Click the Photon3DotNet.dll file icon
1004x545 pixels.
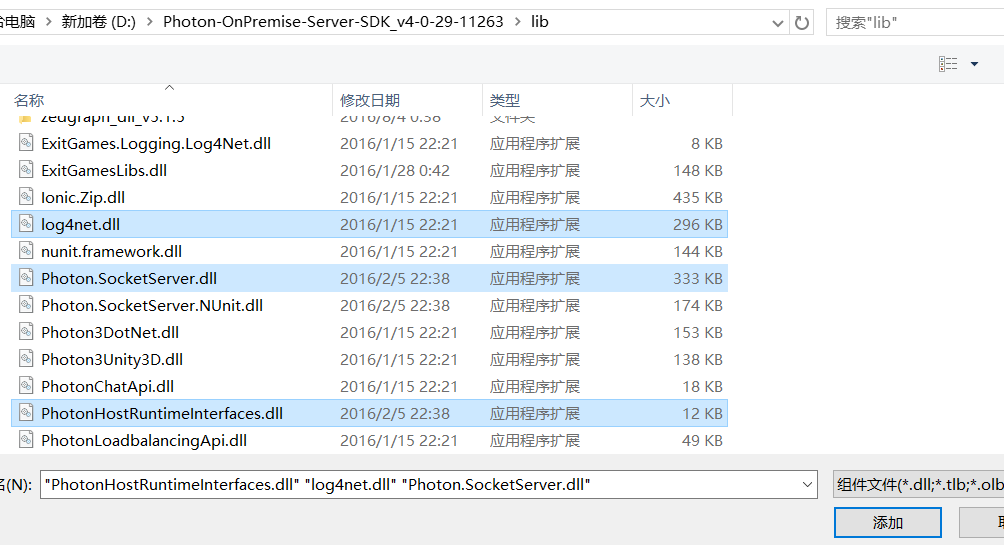tap(26, 332)
